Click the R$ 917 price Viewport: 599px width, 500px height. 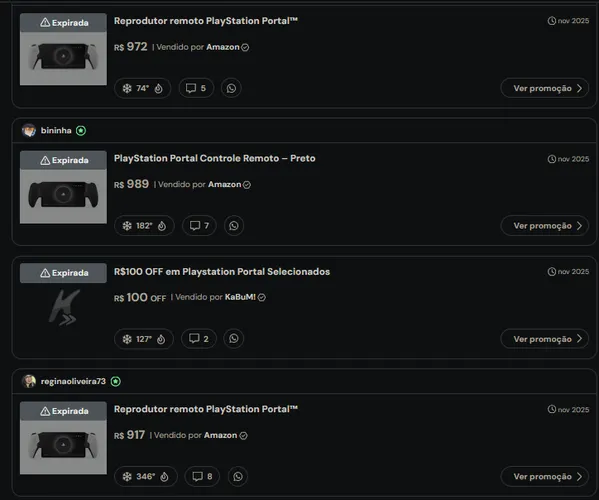click(130, 435)
